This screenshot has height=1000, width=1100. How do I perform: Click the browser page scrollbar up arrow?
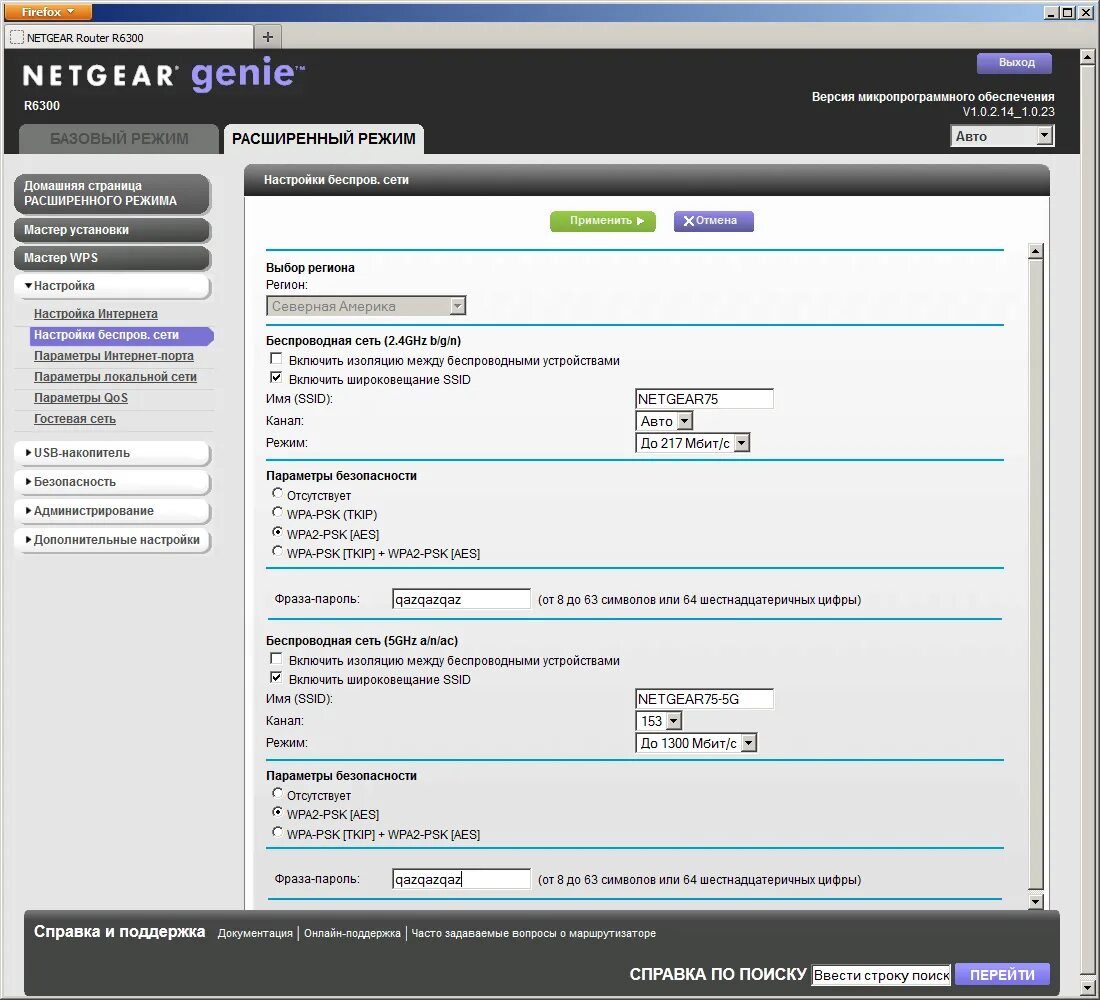(x=1087, y=57)
